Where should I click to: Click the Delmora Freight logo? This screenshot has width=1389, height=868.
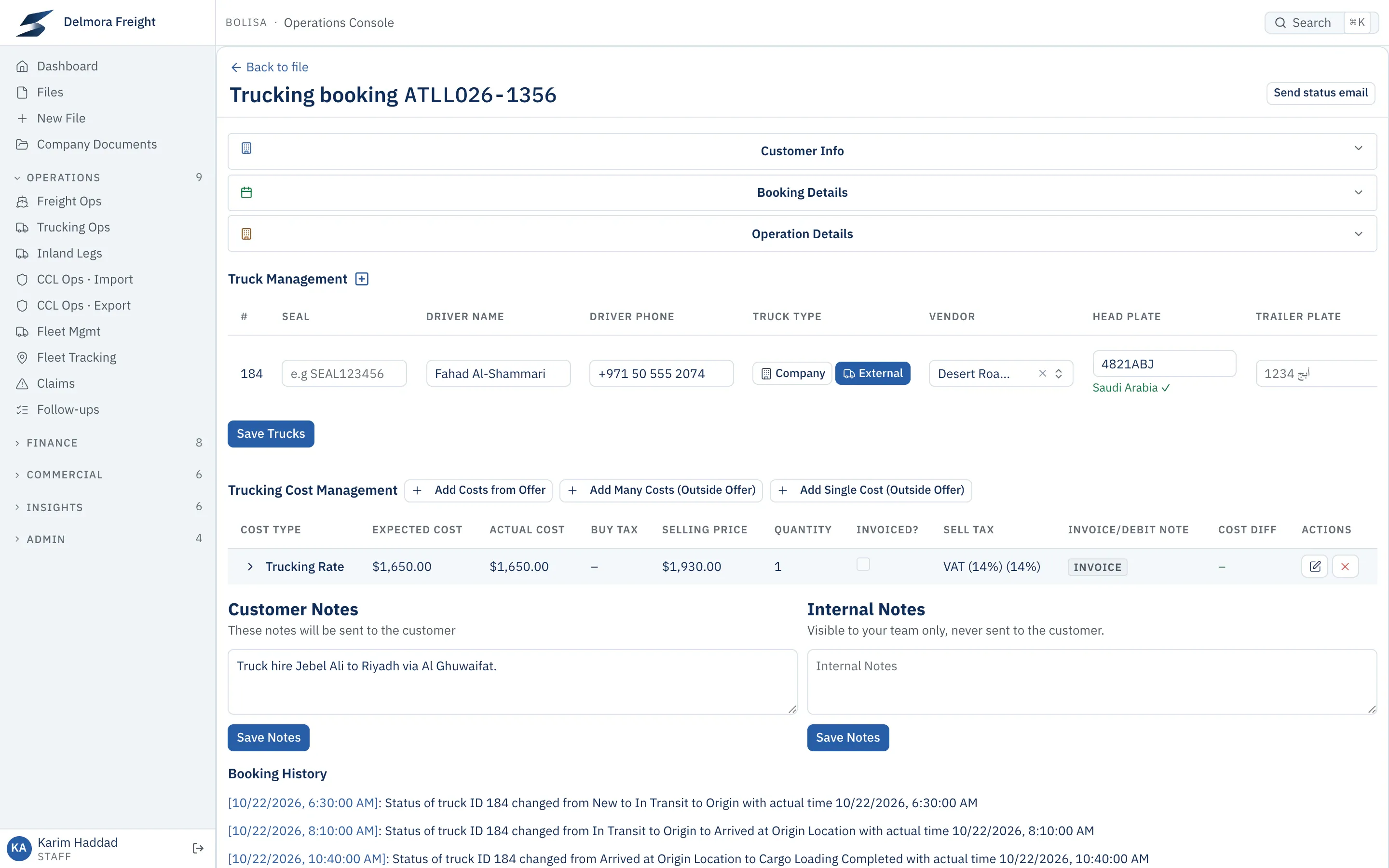coord(34,22)
